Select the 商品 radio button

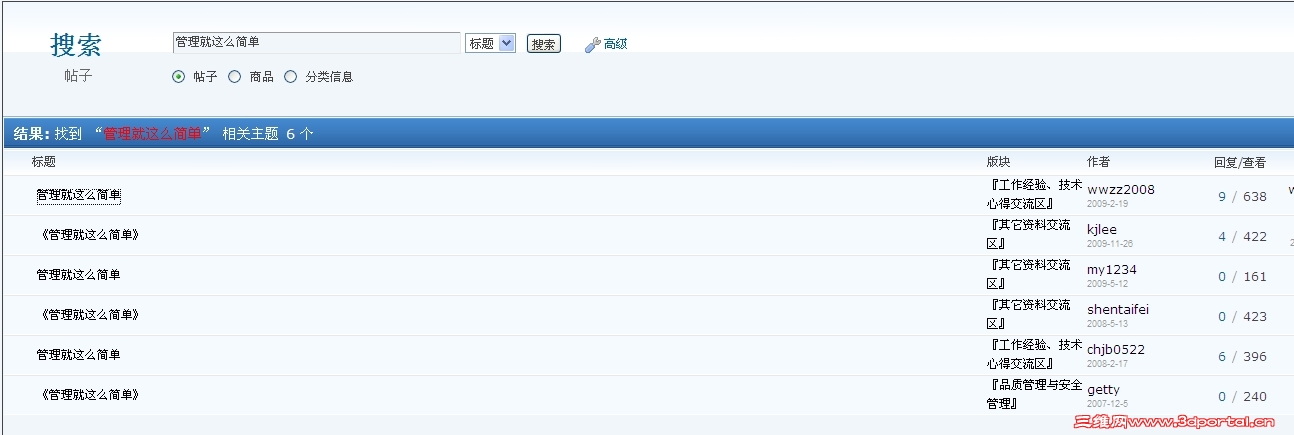[x=235, y=76]
